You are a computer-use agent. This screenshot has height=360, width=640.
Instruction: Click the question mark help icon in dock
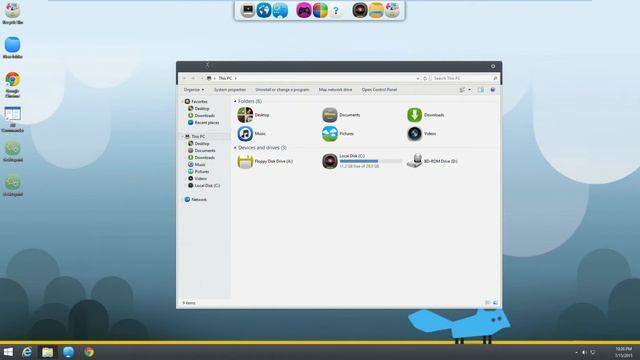click(x=336, y=11)
